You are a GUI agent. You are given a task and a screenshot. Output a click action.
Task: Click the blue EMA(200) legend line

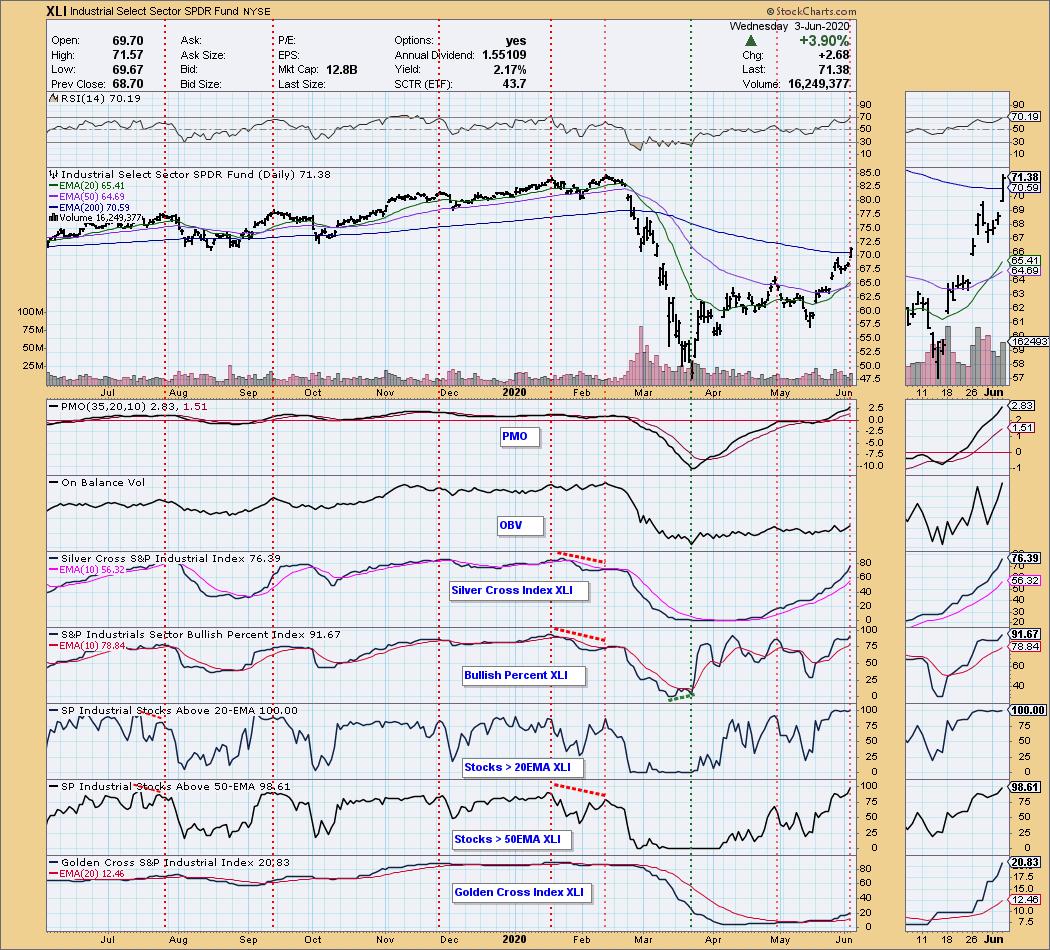tap(54, 208)
